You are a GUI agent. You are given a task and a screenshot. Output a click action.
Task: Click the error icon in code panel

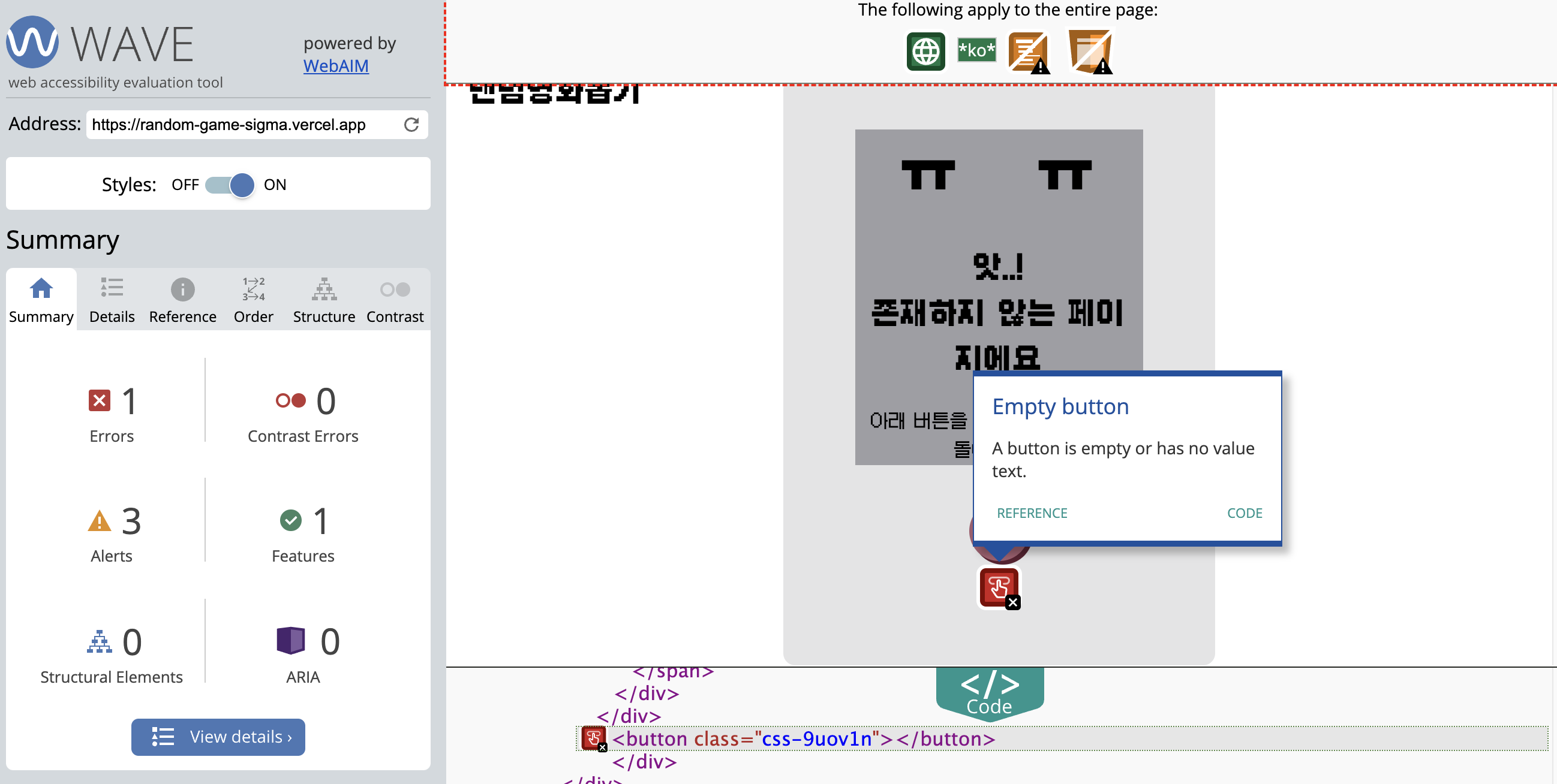coord(594,738)
